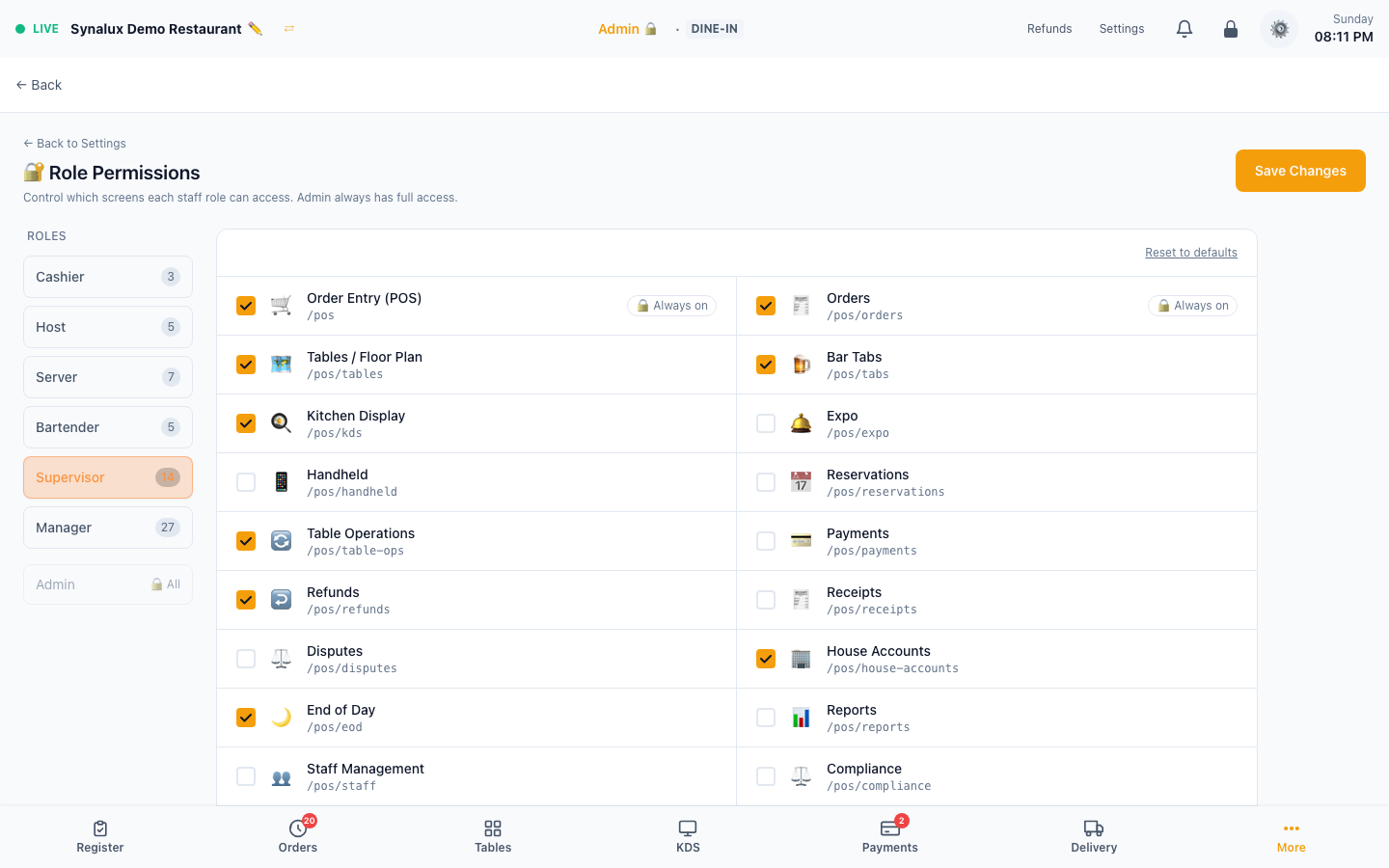Click the Admin user label
This screenshot has width=1389, height=868.
pos(627,29)
